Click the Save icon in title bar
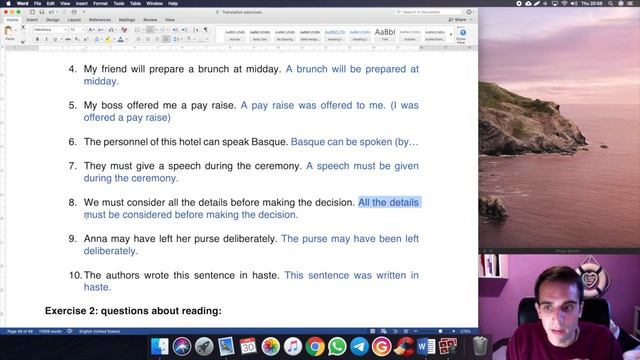The image size is (640, 360). click(x=42, y=12)
